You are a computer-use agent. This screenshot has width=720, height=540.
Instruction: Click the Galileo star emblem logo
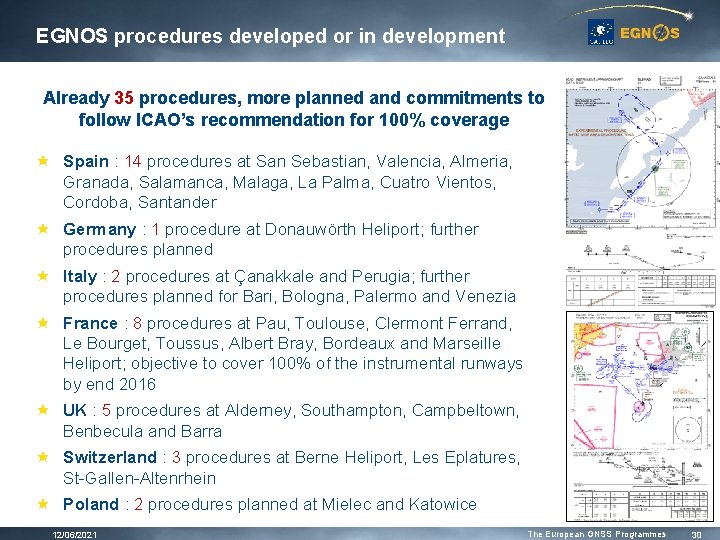pos(601,32)
